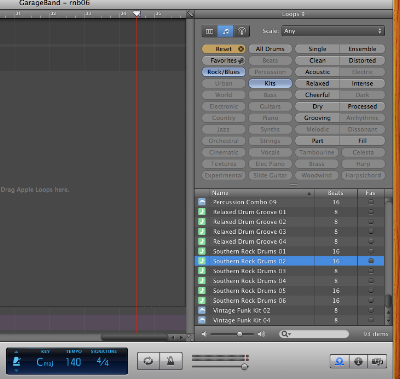Mark Southern Rock Drums 05 as favorite

click(x=371, y=290)
